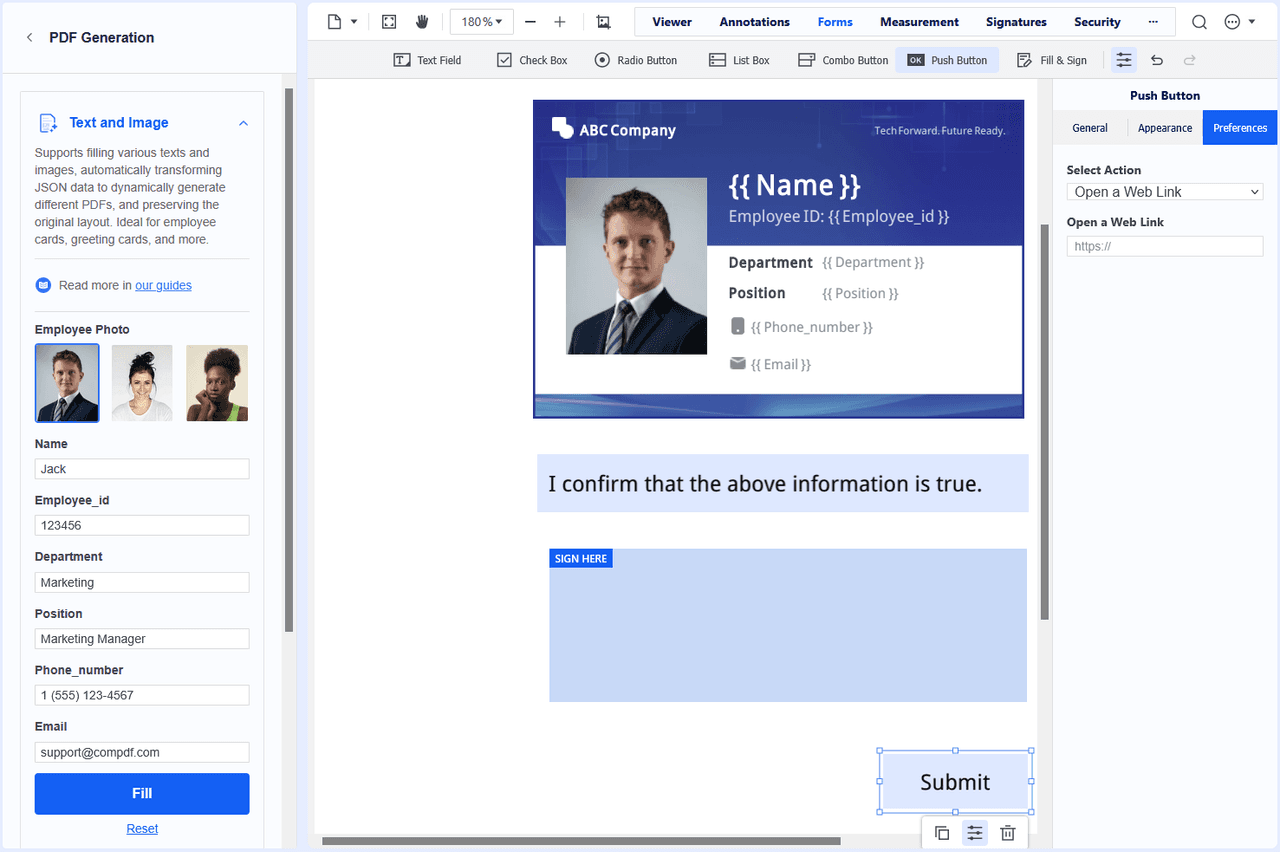Click the document horizontal scrollbar
Screen dimensions: 1280x852
point(581,841)
